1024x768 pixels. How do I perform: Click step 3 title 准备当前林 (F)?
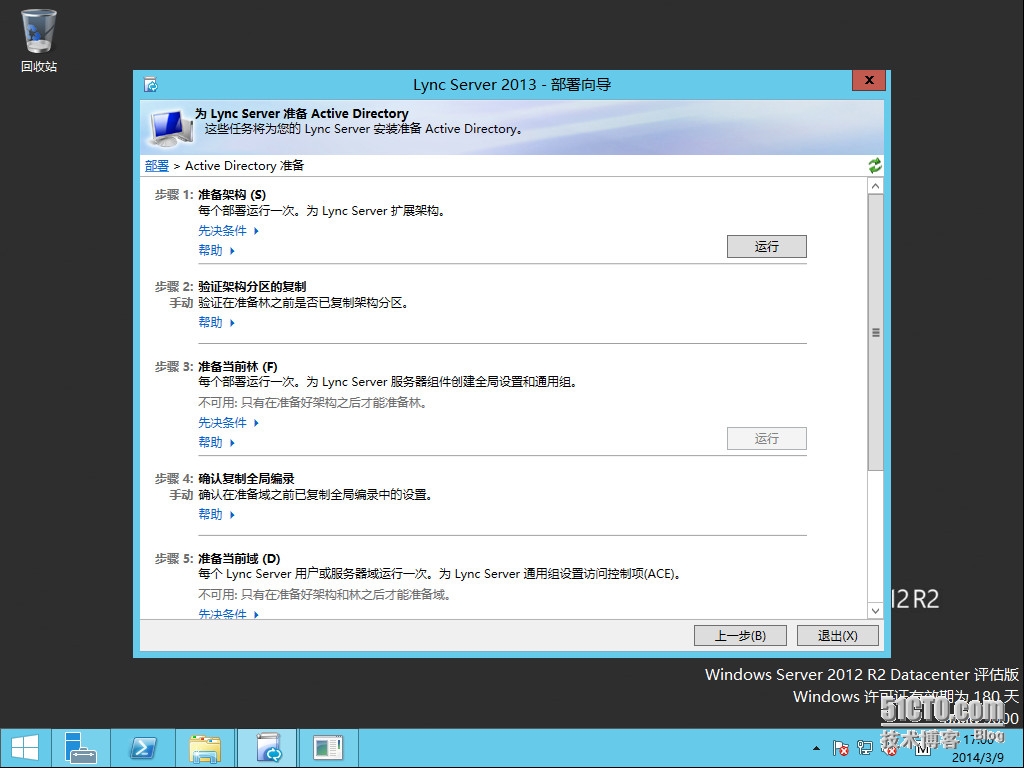pos(238,367)
